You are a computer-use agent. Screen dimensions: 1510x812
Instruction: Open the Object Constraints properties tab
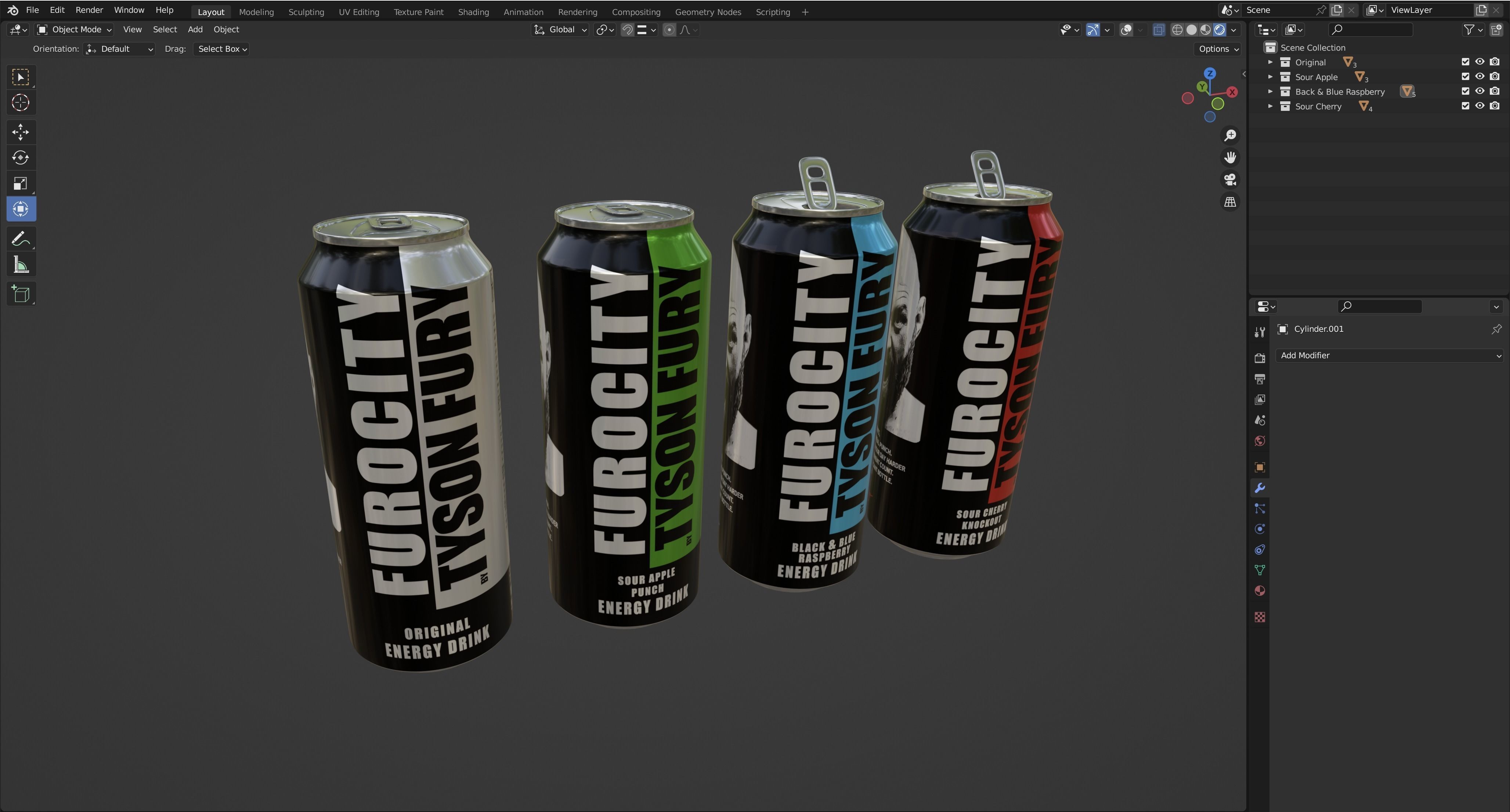pos(1260,550)
